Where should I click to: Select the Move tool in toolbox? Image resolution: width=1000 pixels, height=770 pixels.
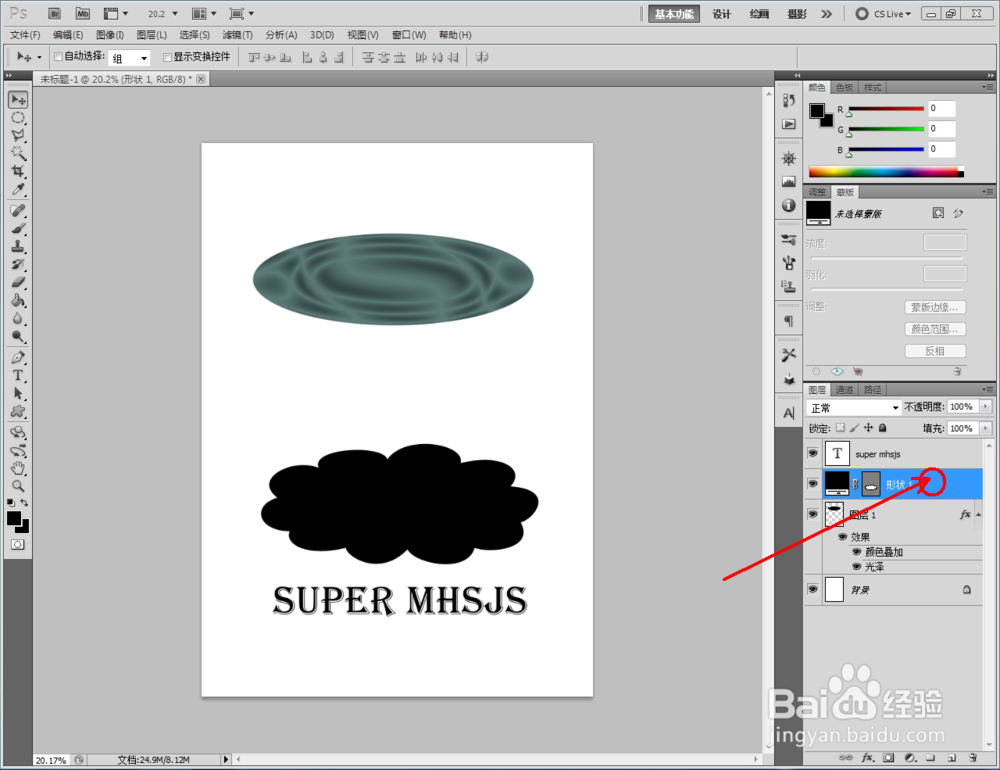(x=18, y=100)
